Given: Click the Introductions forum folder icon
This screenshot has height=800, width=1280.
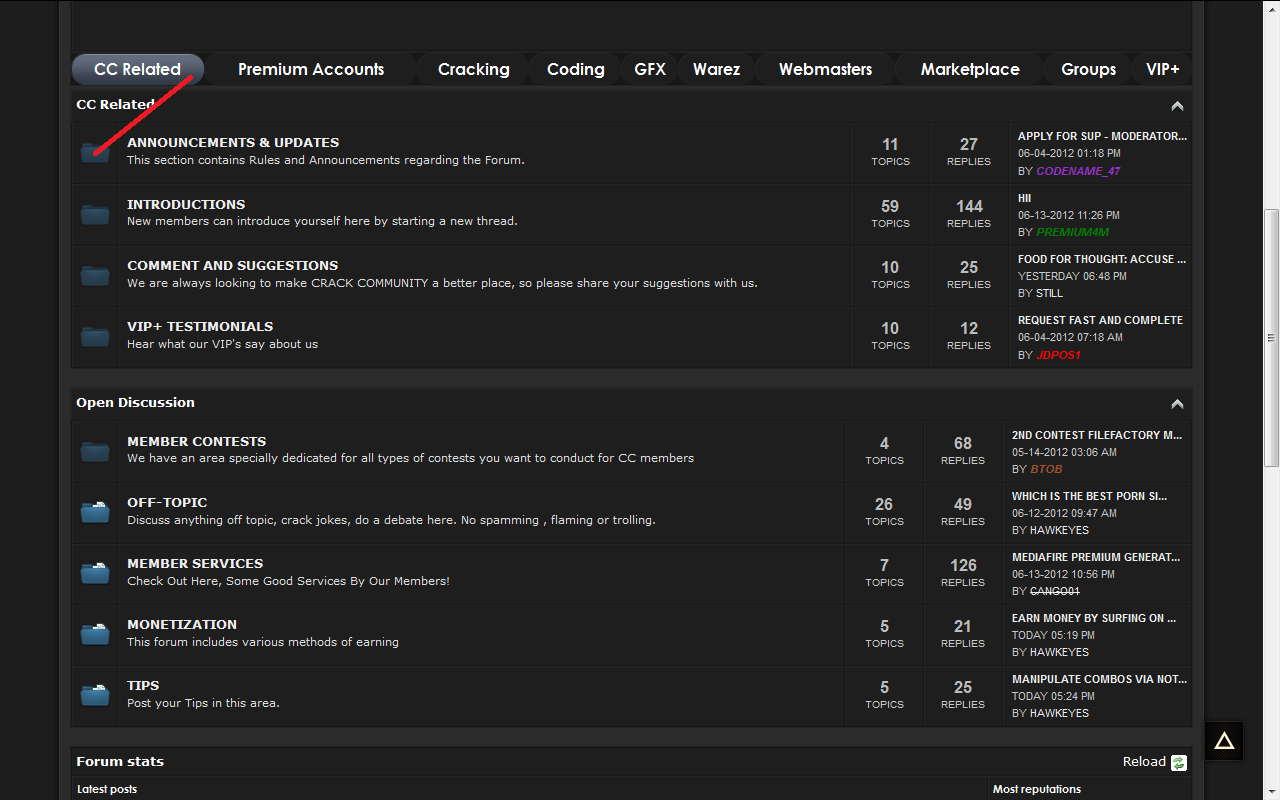Looking at the screenshot, I should point(95,214).
